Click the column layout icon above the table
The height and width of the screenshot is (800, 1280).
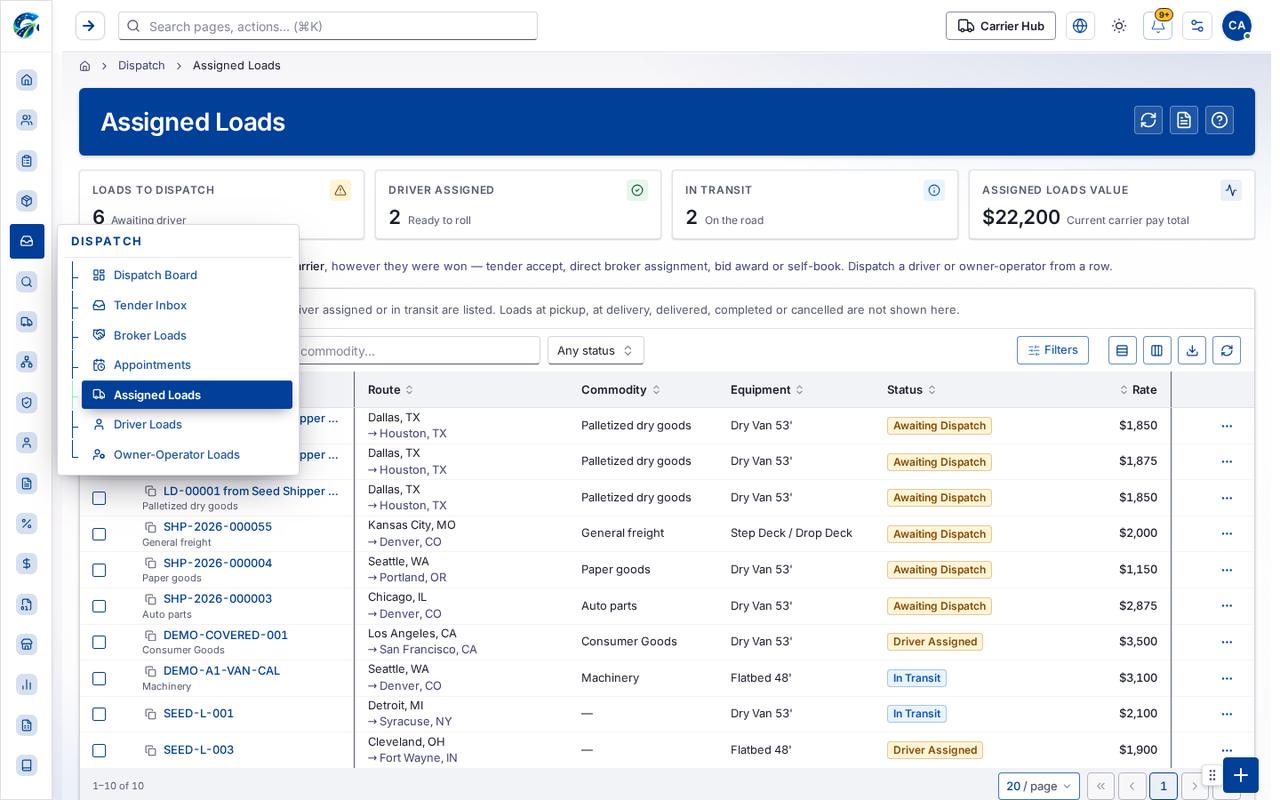pos(1157,350)
